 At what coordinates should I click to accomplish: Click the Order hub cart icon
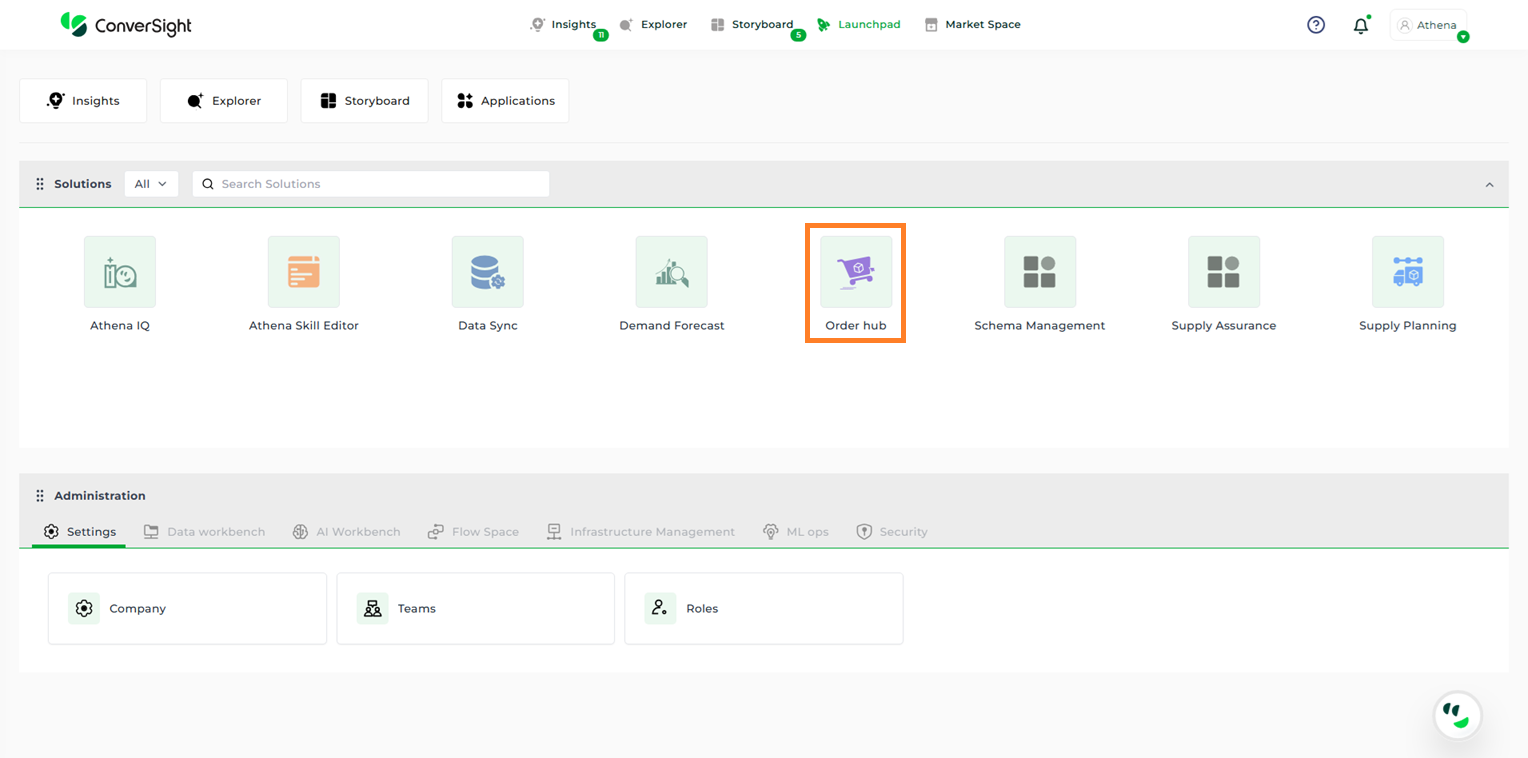point(856,272)
